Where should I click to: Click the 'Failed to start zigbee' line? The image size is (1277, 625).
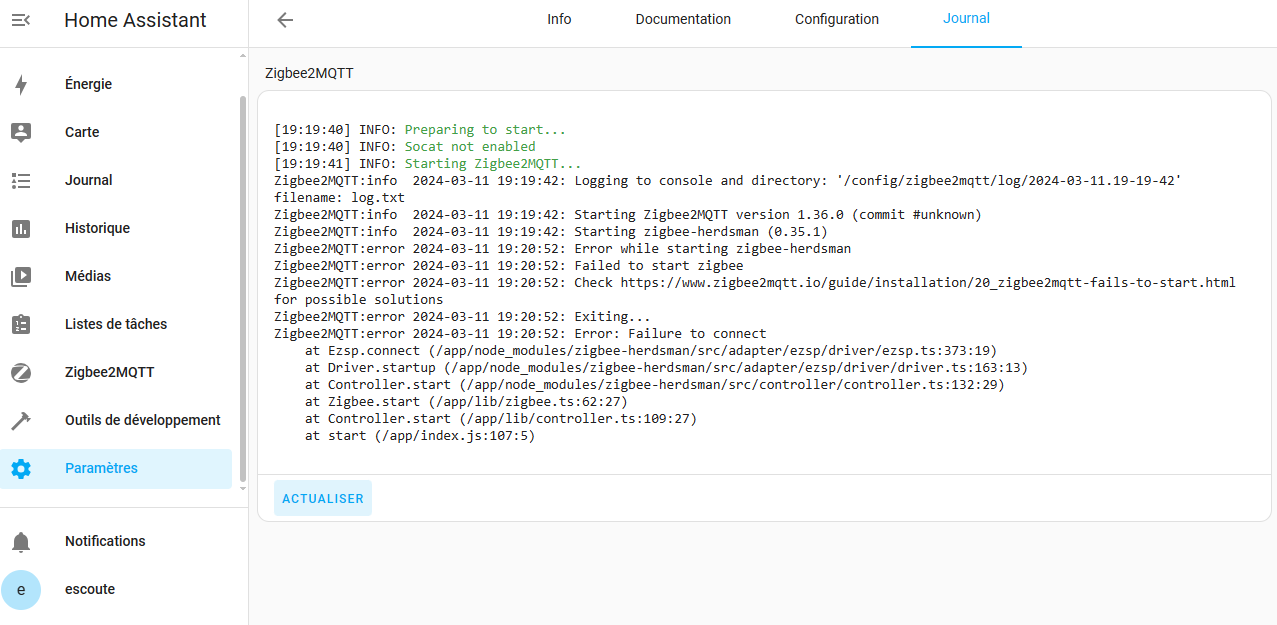point(509,266)
